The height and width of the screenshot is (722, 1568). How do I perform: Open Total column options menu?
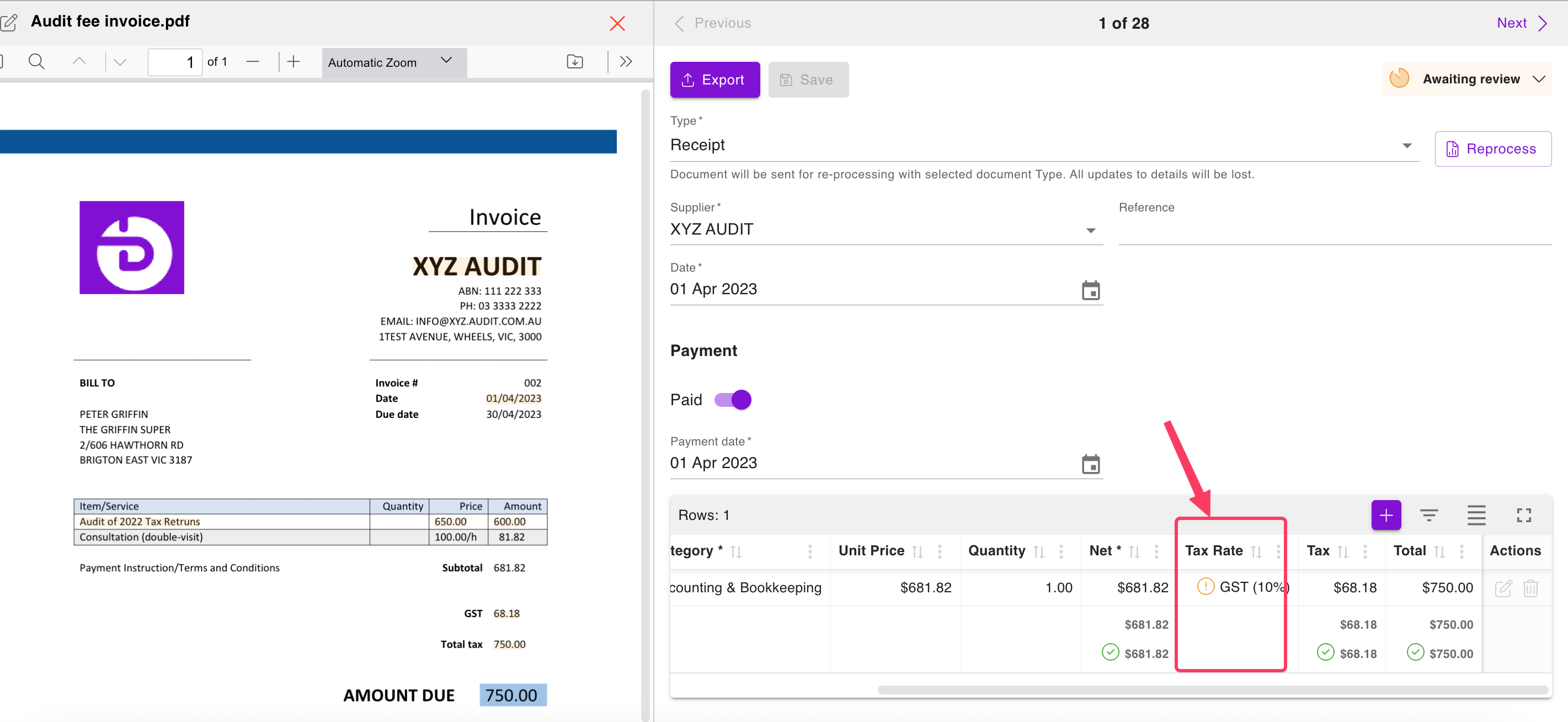1462,551
